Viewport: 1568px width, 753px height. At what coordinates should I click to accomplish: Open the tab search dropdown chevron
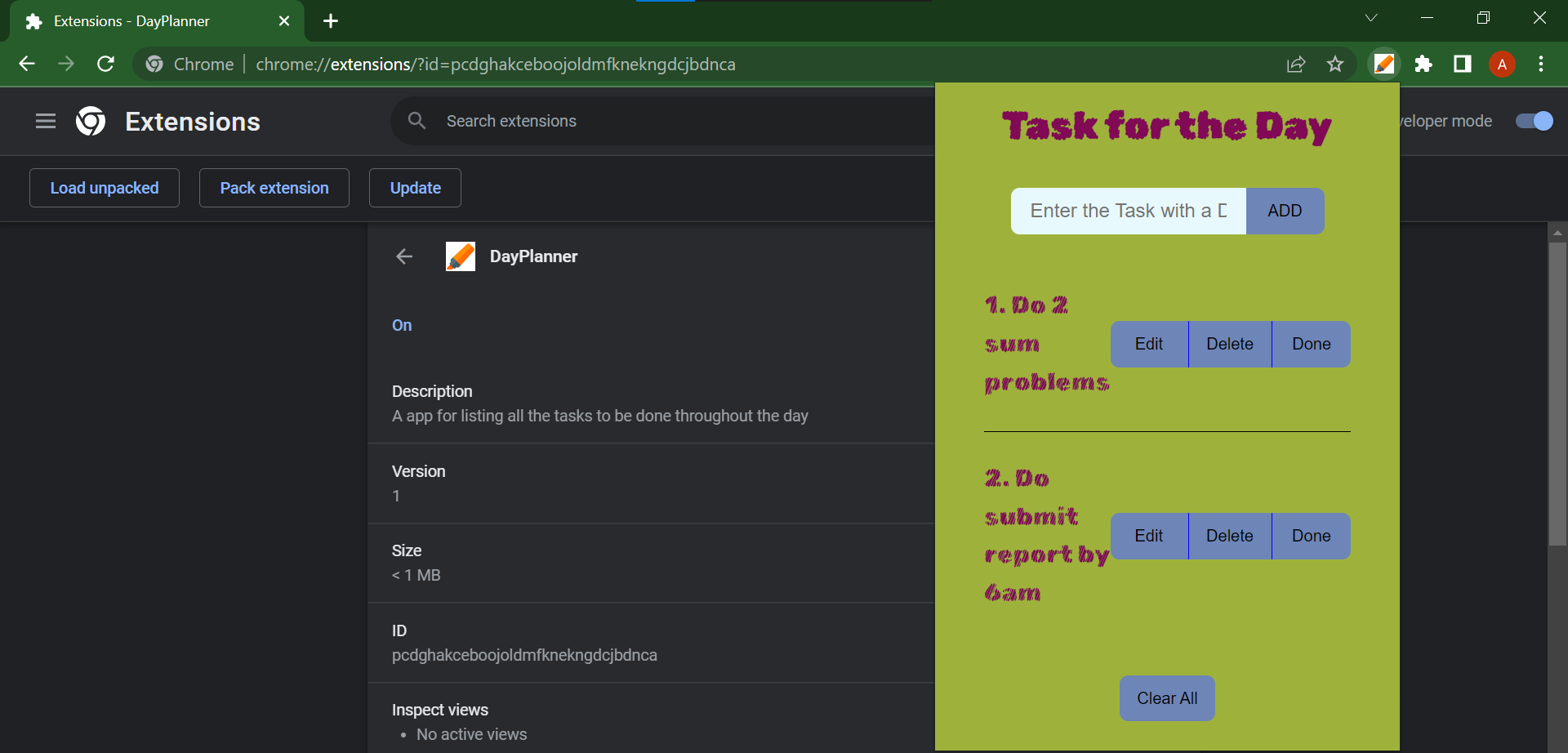[1371, 18]
